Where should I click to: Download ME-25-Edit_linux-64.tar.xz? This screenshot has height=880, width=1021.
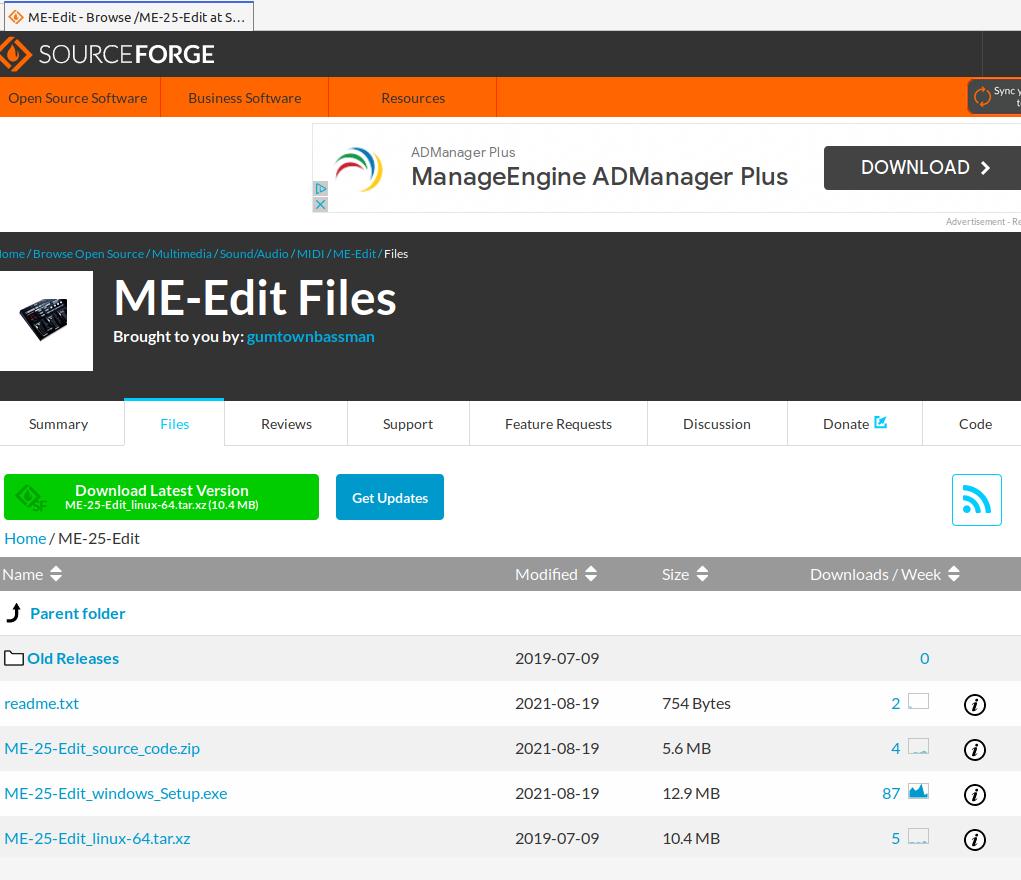(x=98, y=838)
